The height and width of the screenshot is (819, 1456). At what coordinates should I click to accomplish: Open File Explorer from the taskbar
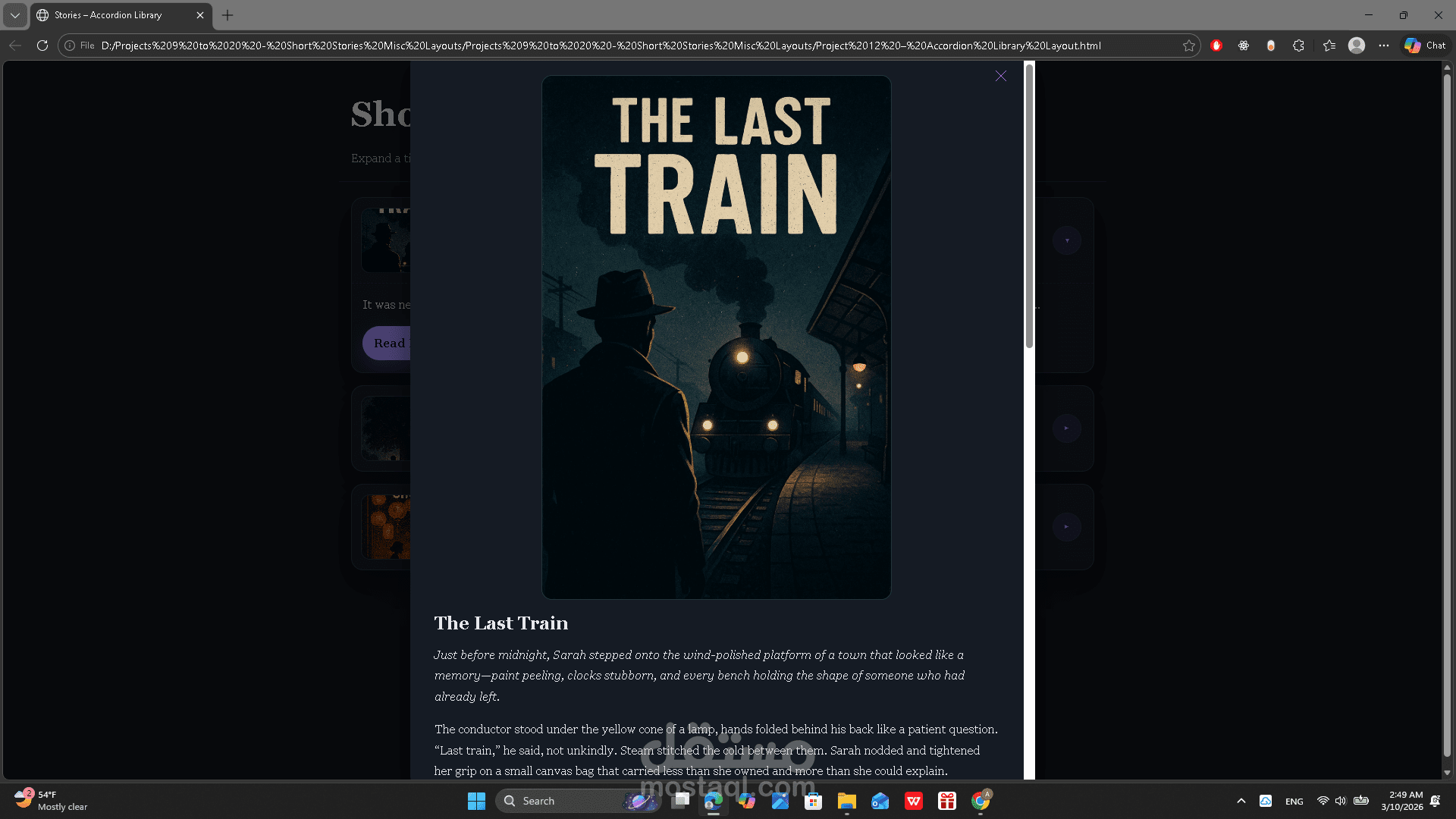point(846,801)
